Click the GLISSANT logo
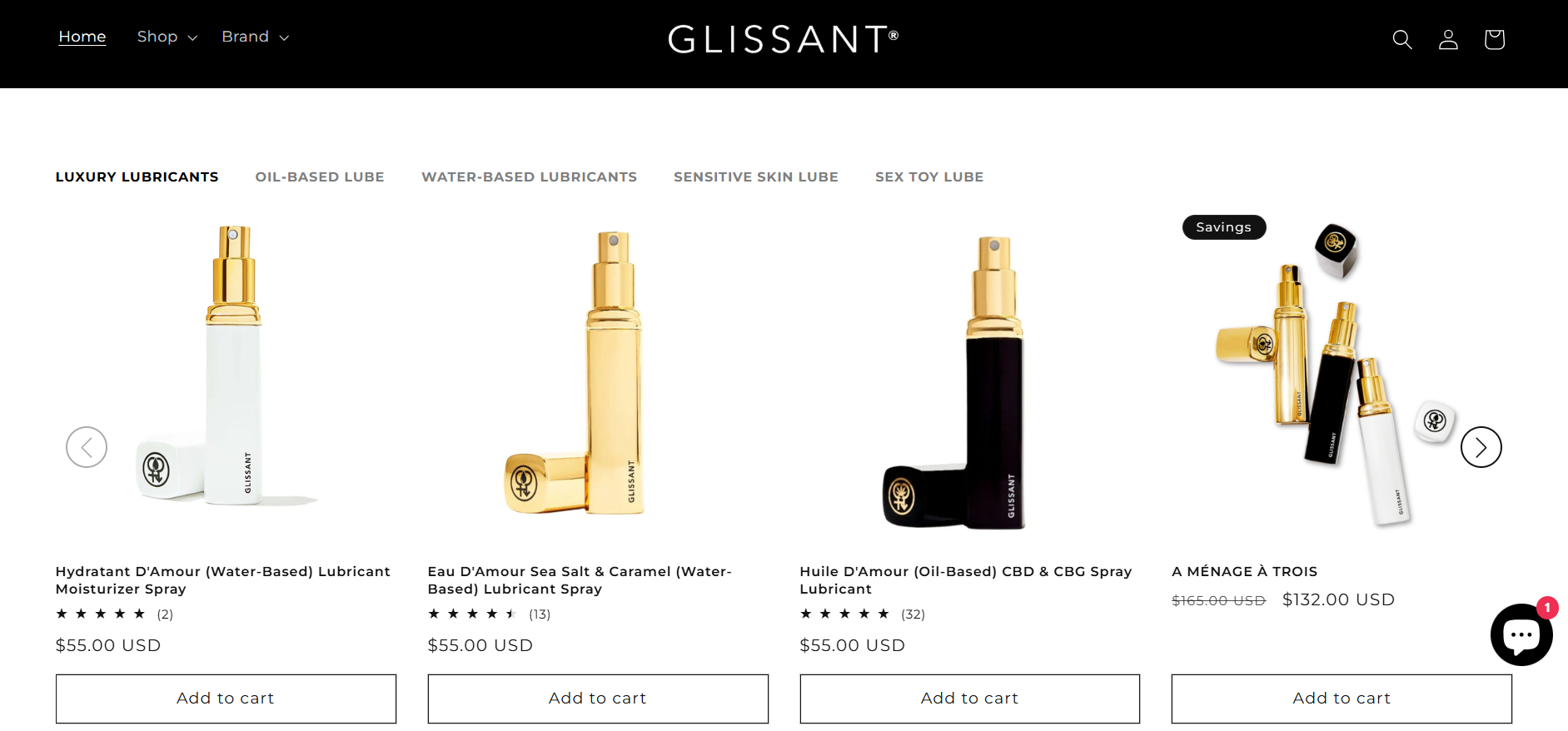 tap(783, 39)
